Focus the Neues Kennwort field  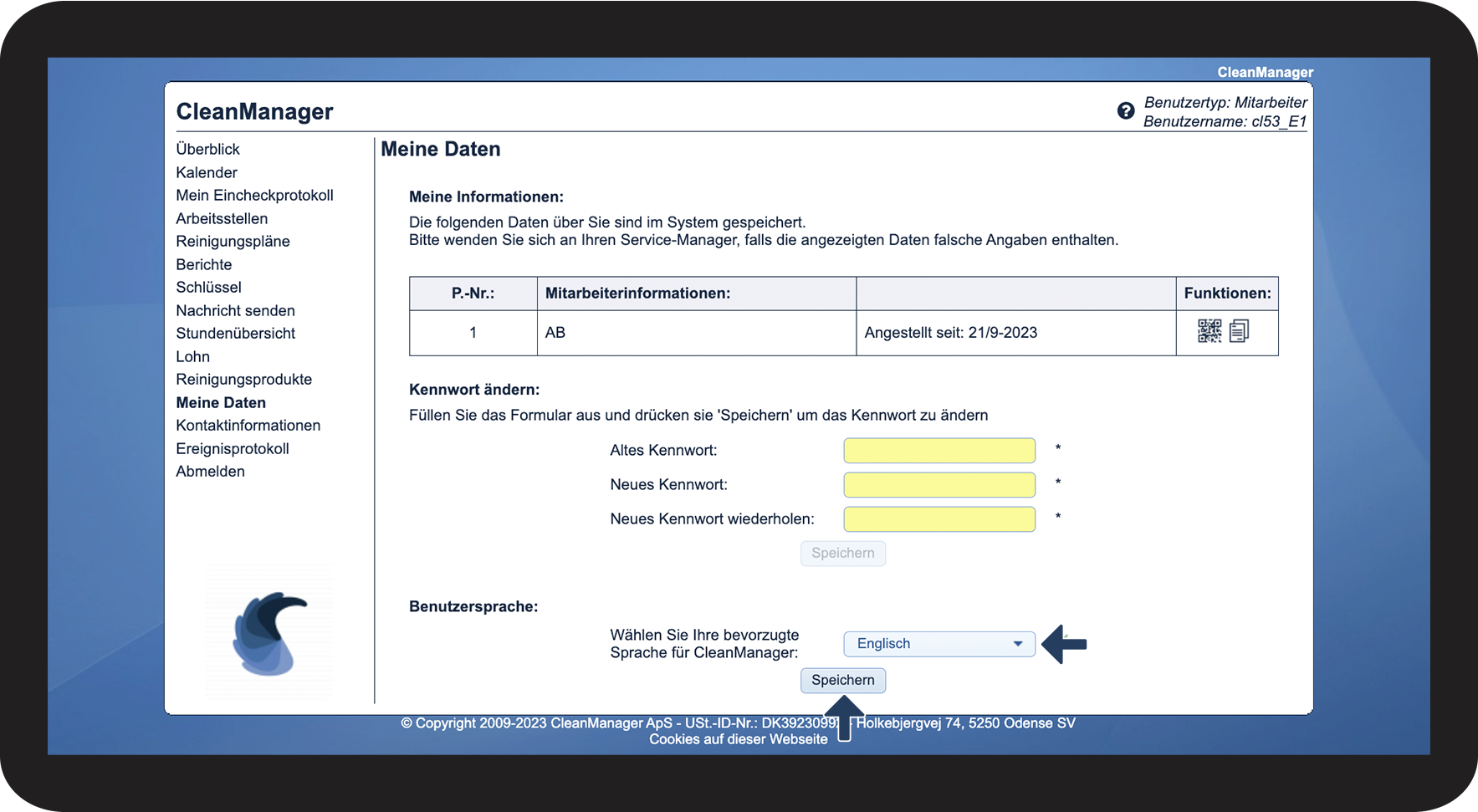(938, 485)
